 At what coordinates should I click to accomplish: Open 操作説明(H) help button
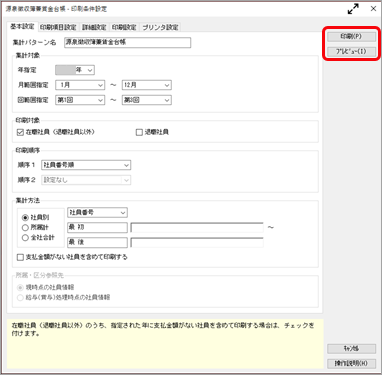tap(351, 363)
